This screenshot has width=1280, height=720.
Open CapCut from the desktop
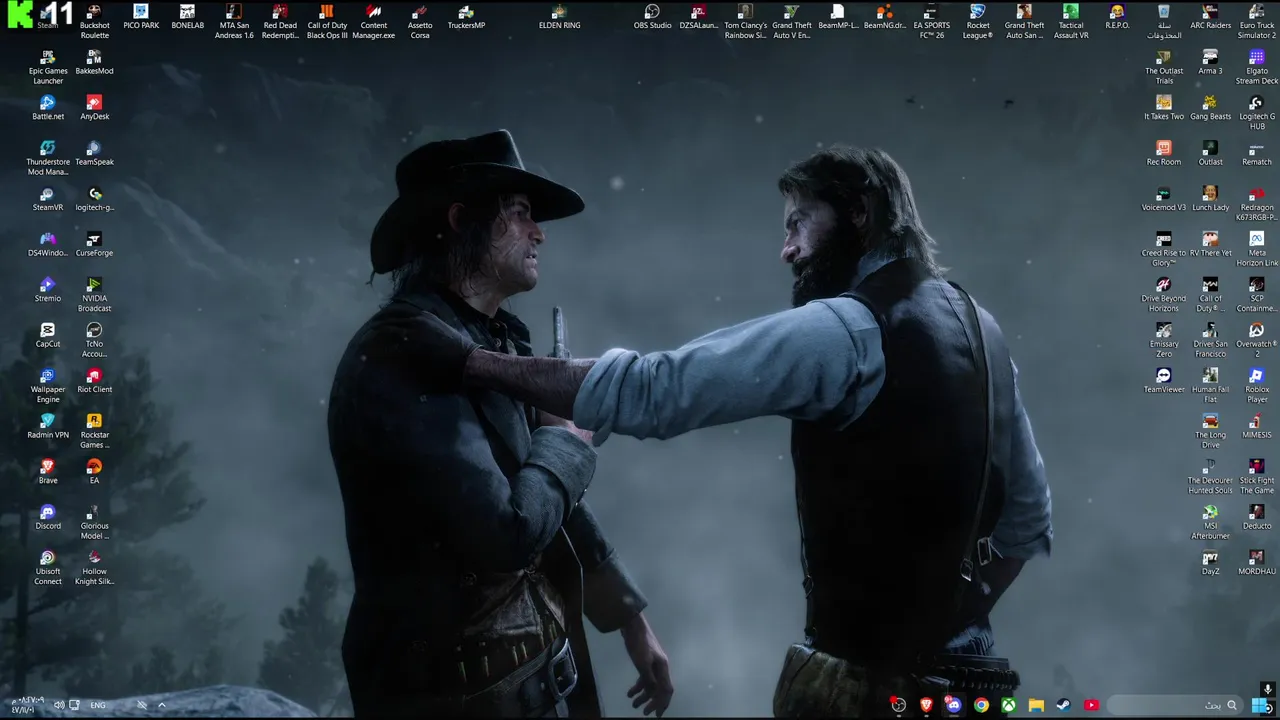(48, 336)
